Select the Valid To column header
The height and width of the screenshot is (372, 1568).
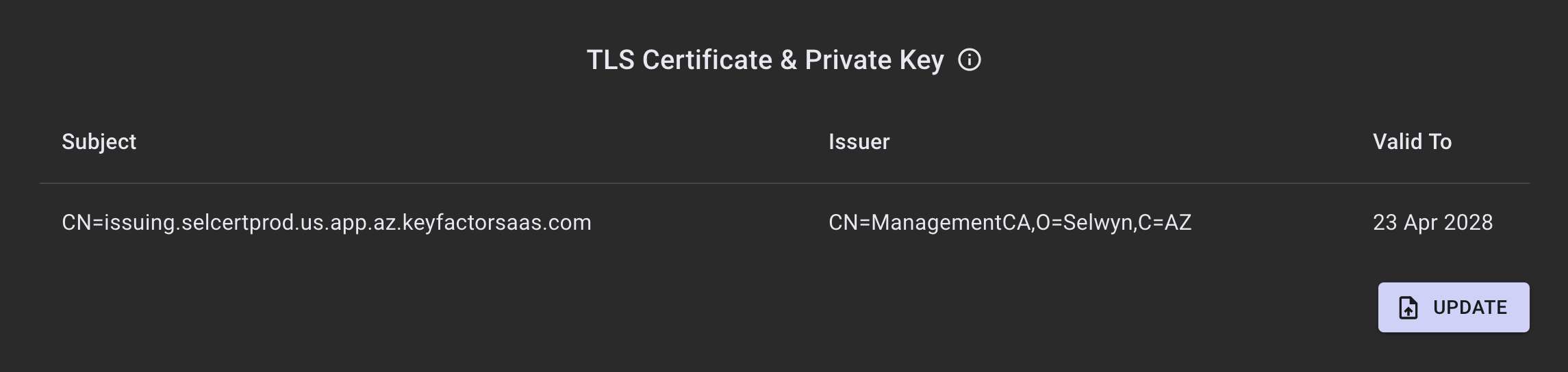coord(1412,142)
